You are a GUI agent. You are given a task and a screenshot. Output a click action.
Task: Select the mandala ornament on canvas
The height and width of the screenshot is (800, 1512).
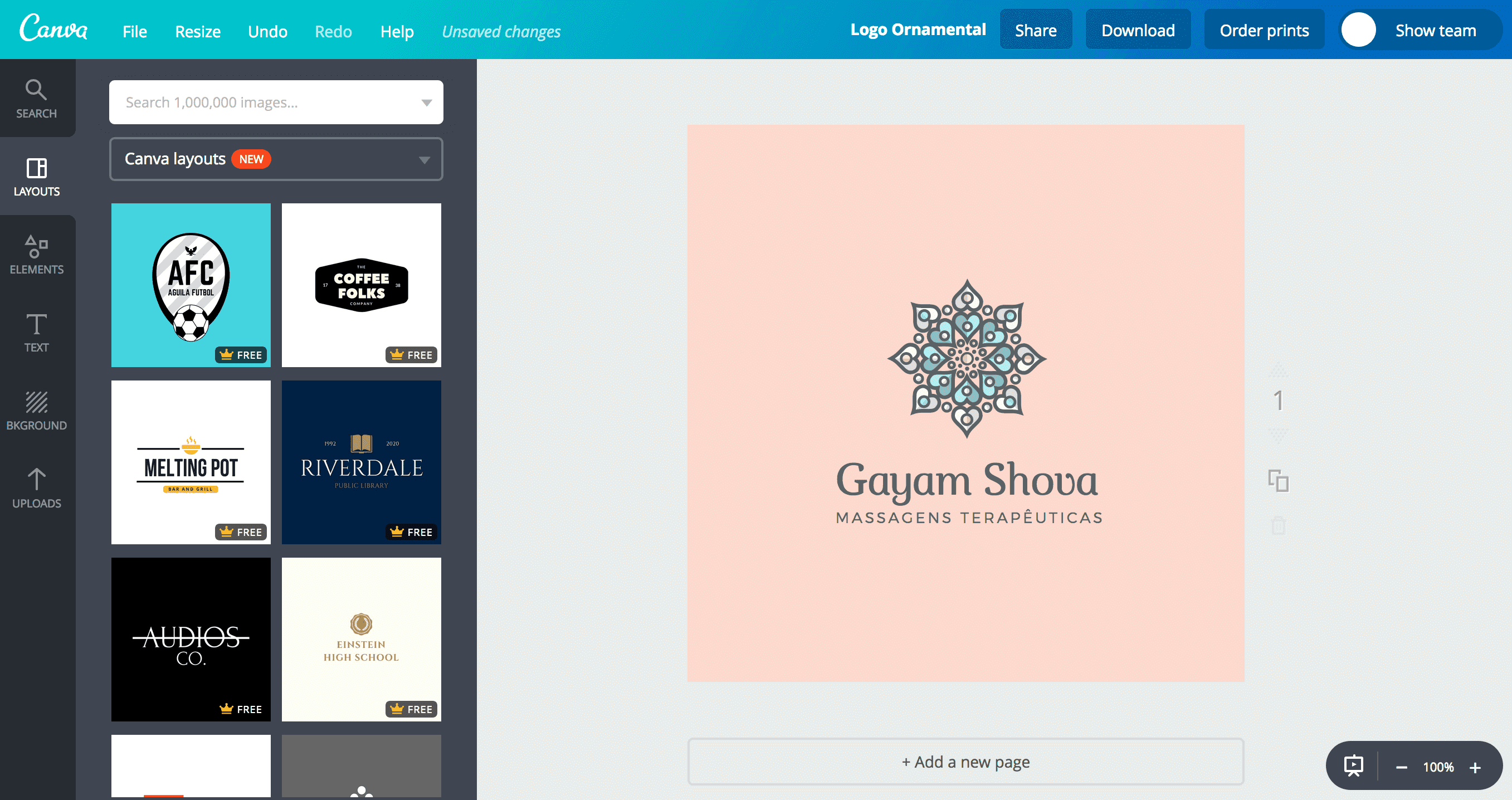click(x=967, y=359)
